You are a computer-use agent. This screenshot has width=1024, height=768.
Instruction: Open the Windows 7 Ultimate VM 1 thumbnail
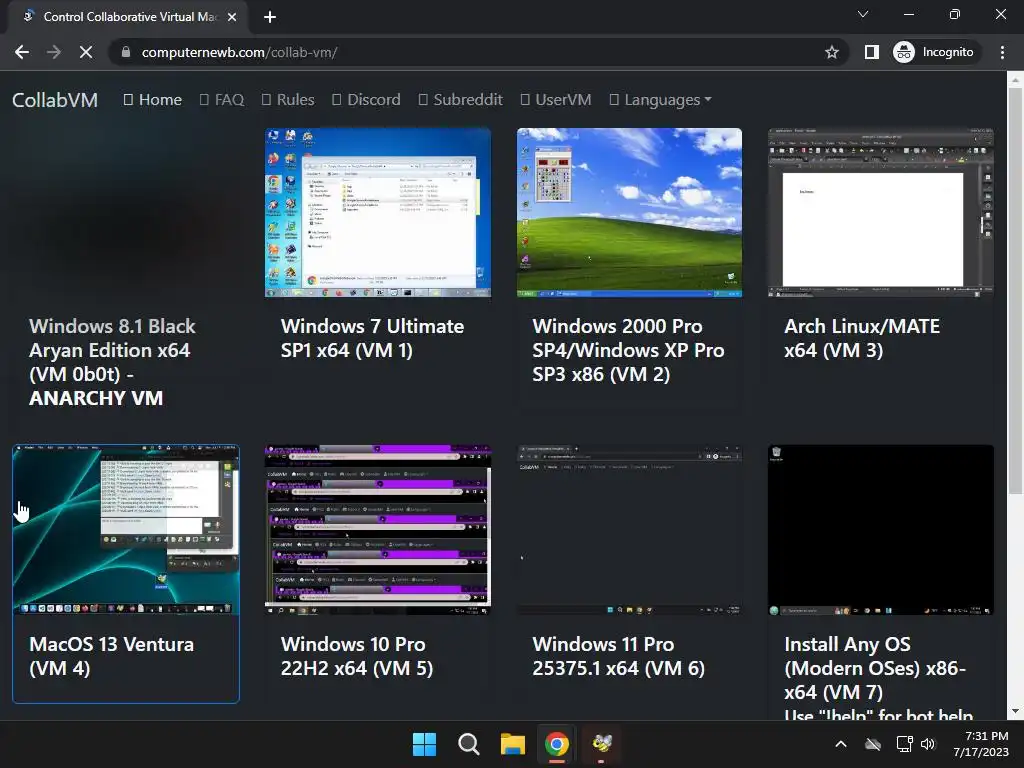(x=377, y=212)
